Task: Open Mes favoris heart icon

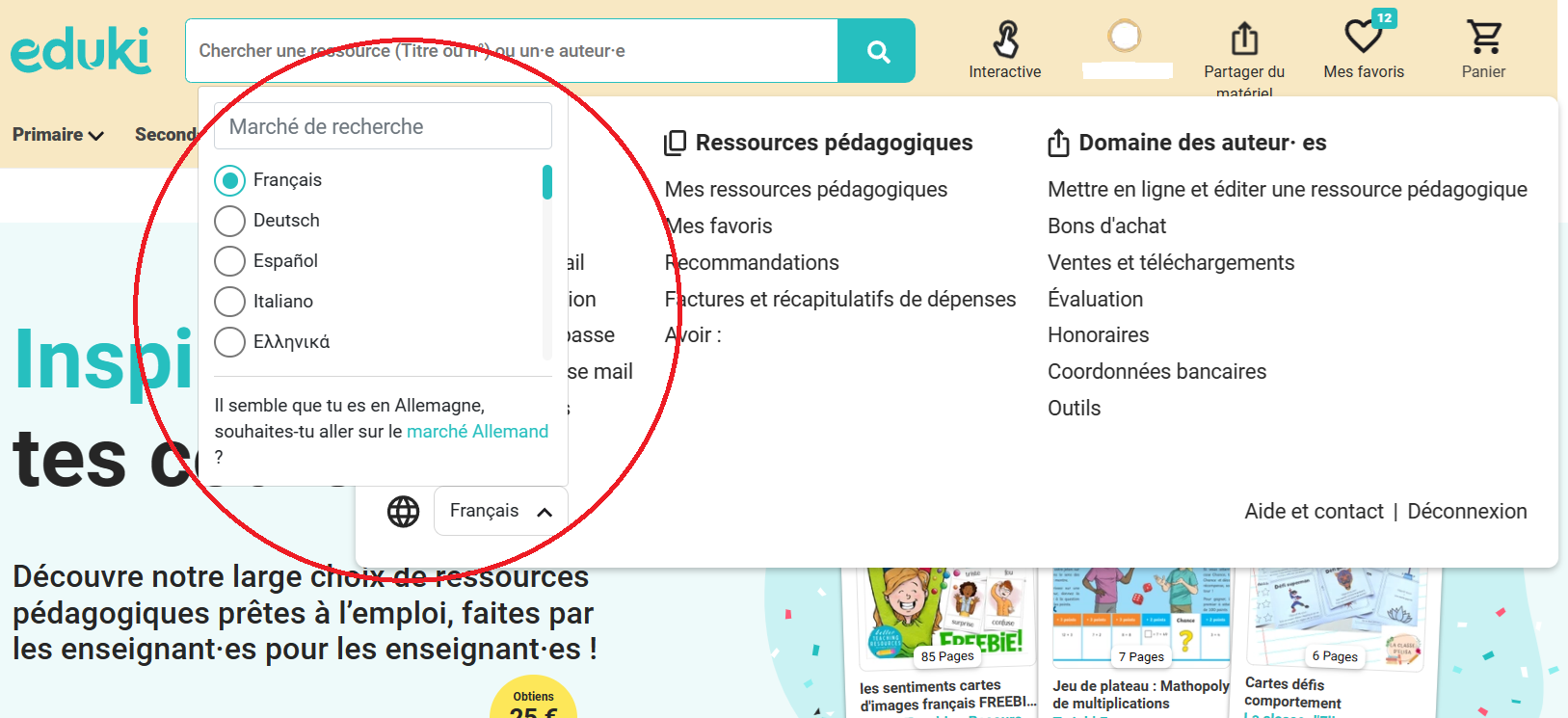Action: point(1364,39)
